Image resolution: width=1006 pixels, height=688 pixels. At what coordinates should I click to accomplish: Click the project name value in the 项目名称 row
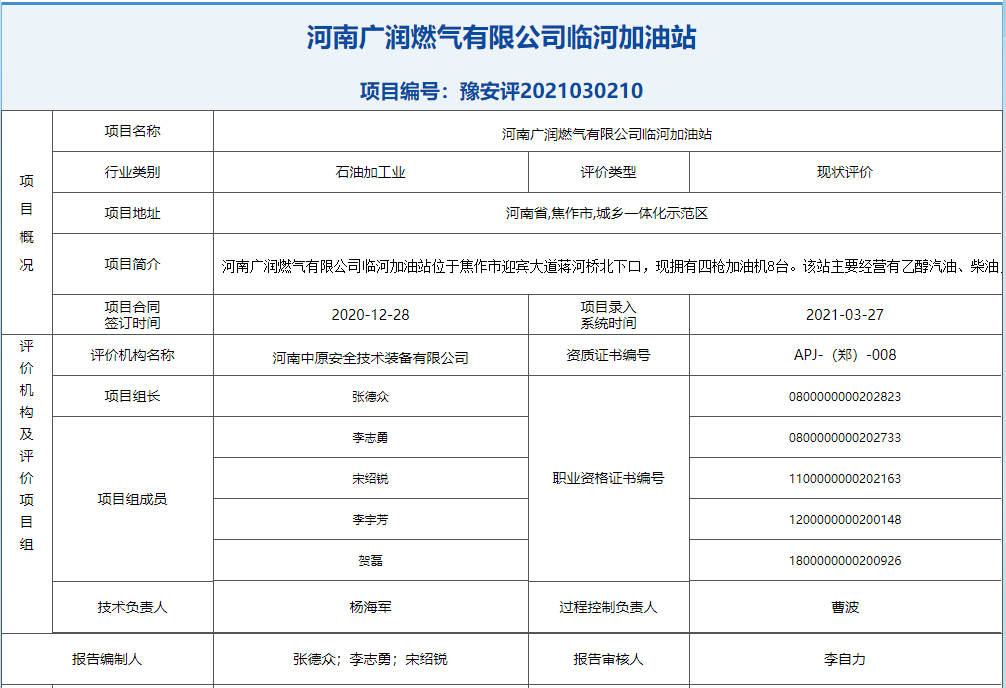click(x=607, y=134)
